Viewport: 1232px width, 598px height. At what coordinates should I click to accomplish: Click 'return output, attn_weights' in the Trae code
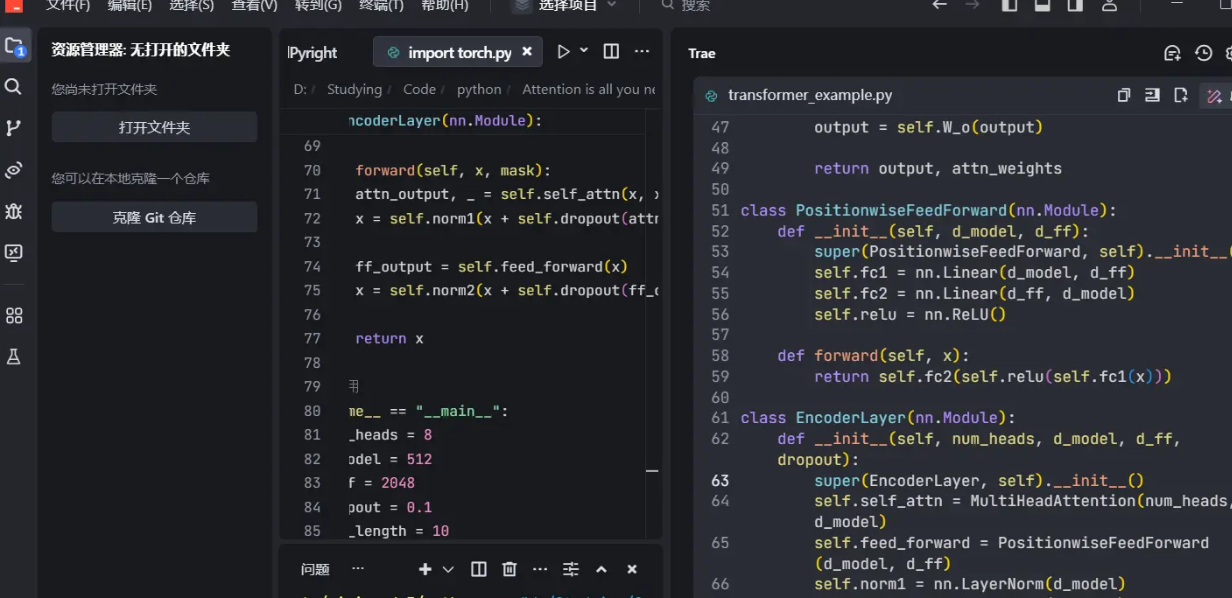point(938,168)
